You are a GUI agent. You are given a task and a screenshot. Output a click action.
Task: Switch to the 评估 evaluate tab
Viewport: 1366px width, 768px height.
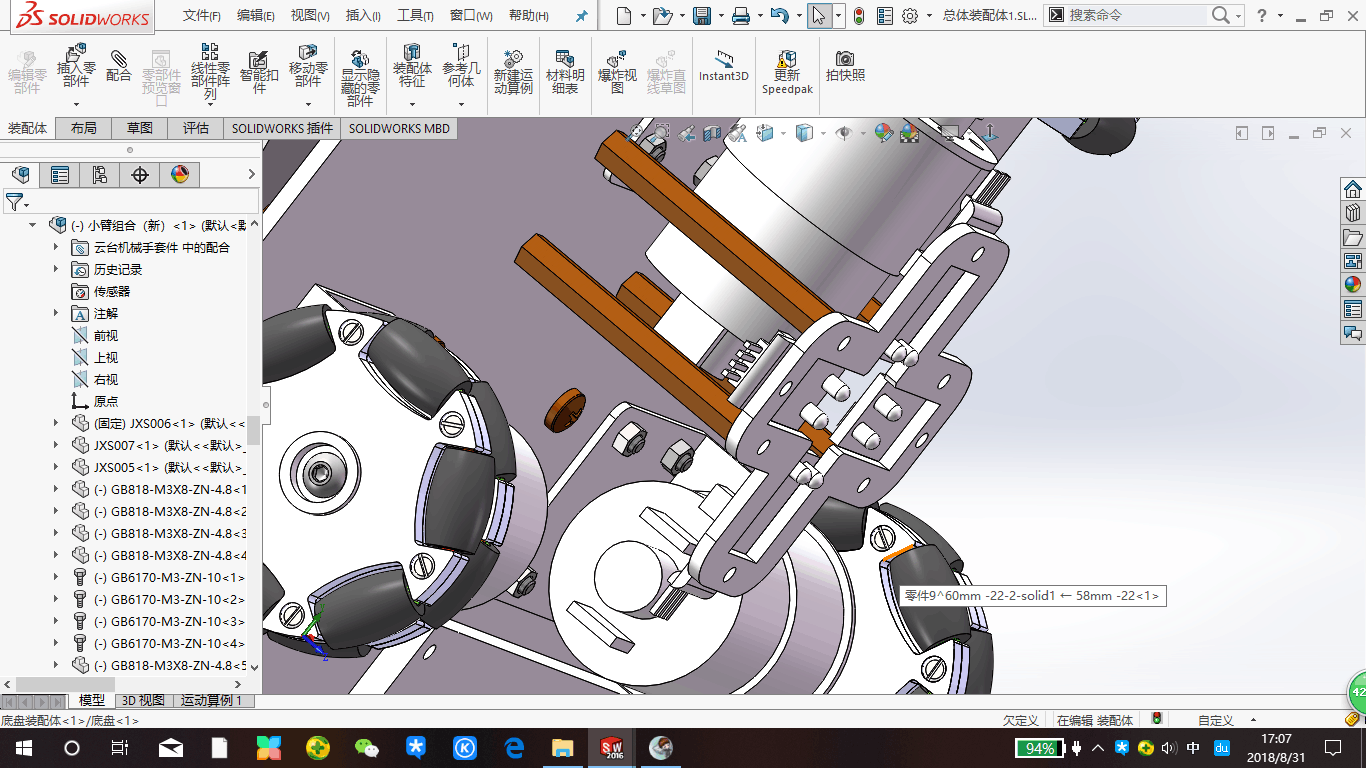coord(196,128)
